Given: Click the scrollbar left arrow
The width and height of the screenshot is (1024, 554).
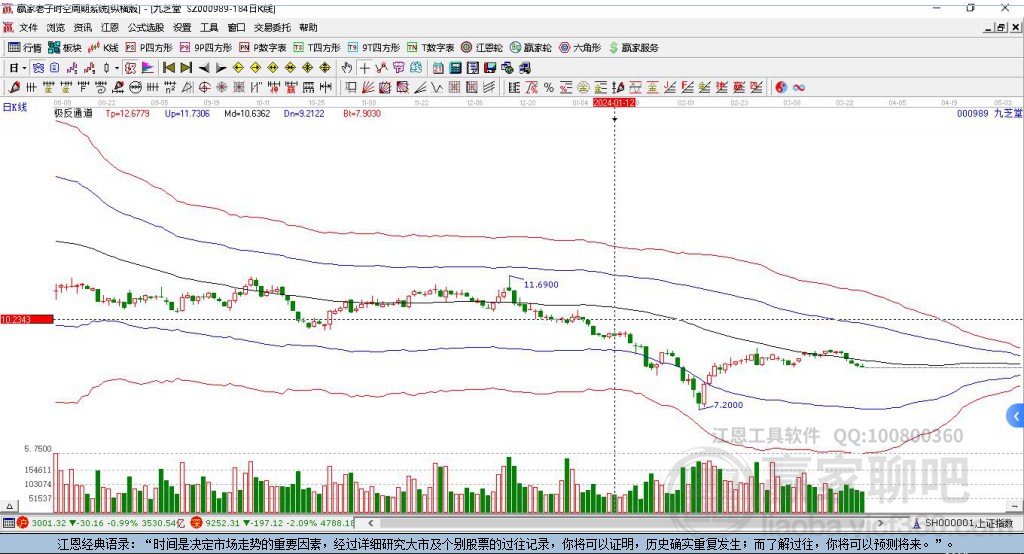Looking at the screenshot, I should pos(371,523).
